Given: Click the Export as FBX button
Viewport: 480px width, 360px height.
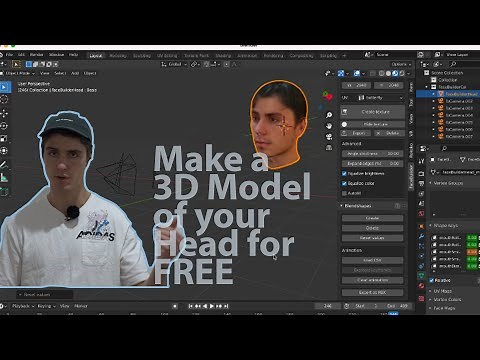Looking at the screenshot, I should pos(372,293).
